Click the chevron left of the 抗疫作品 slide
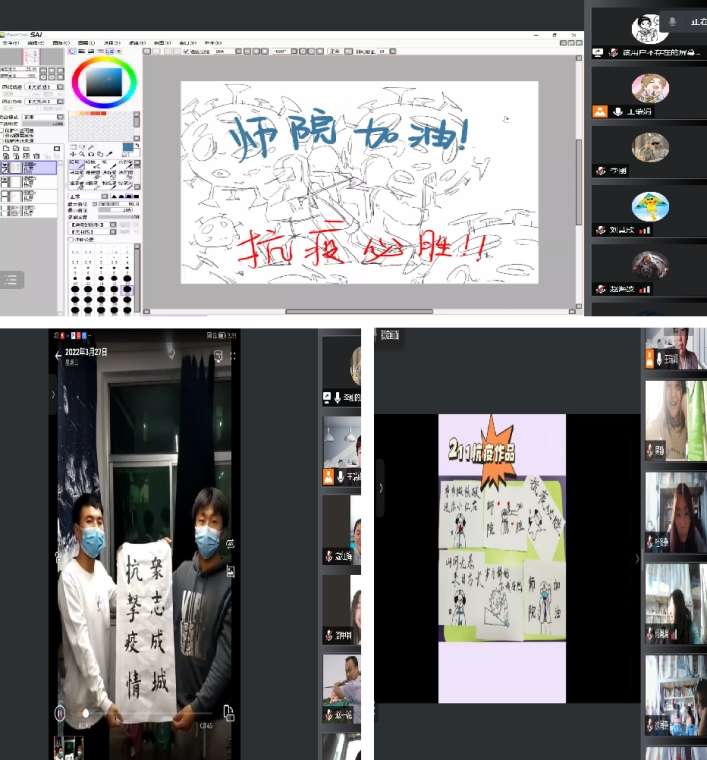This screenshot has width=707, height=760. click(x=380, y=488)
